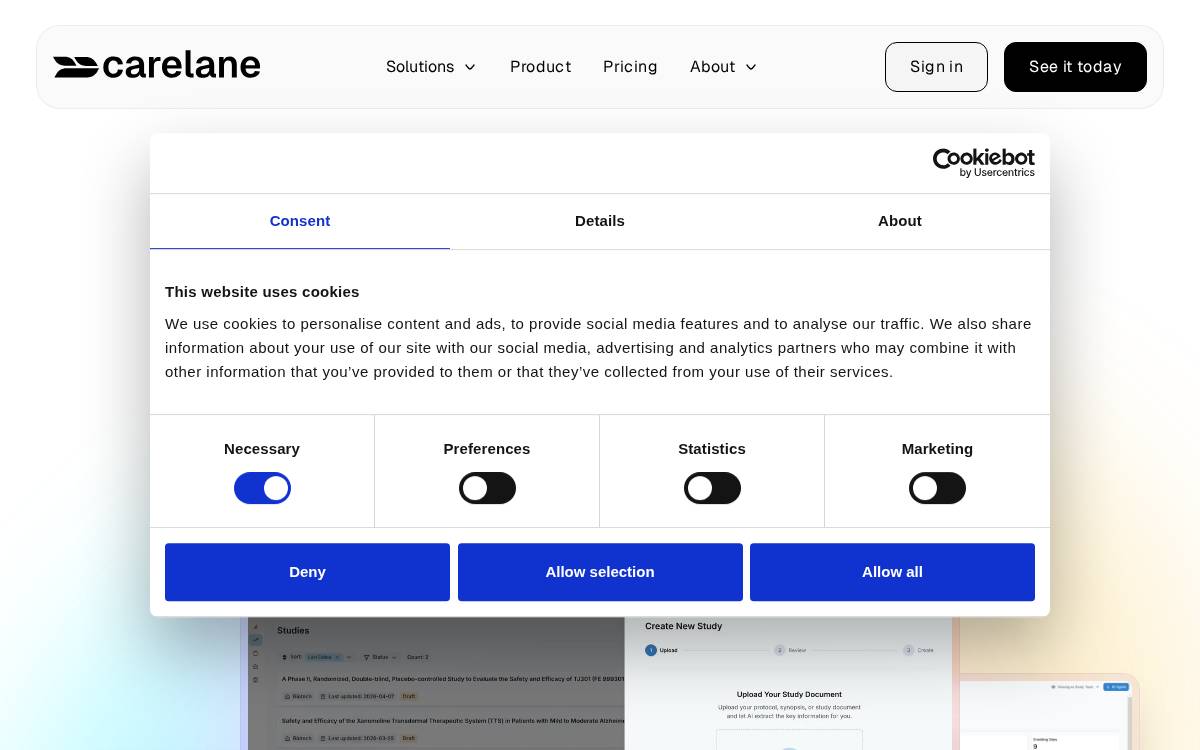The width and height of the screenshot is (1200, 750).
Task: Expand the Solutions dropdown in the navbar
Action: point(431,67)
